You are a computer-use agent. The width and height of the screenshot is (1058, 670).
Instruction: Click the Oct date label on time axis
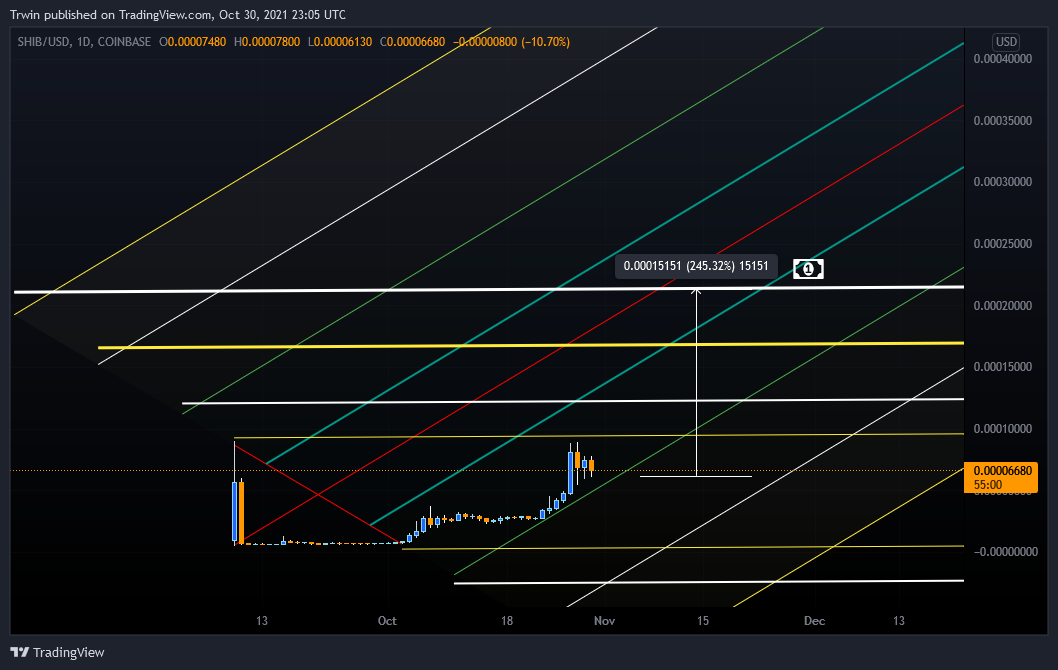pos(387,621)
